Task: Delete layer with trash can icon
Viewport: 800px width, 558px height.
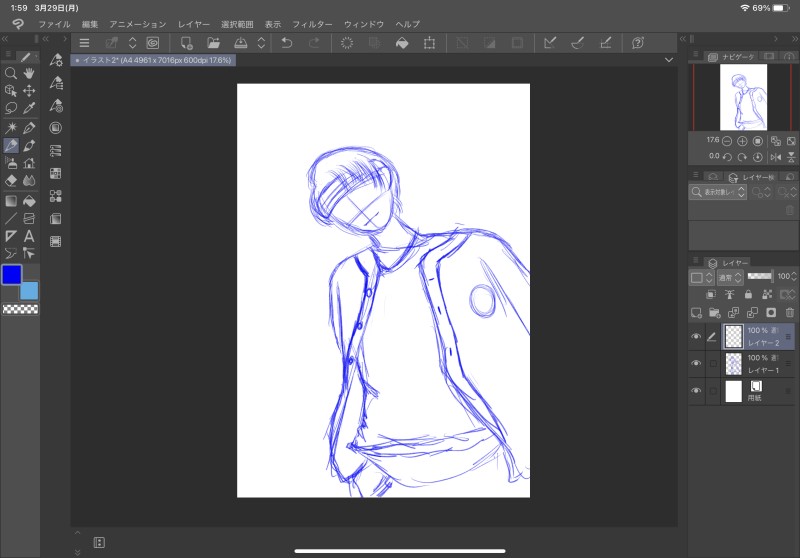Action: pyautogui.click(x=789, y=312)
